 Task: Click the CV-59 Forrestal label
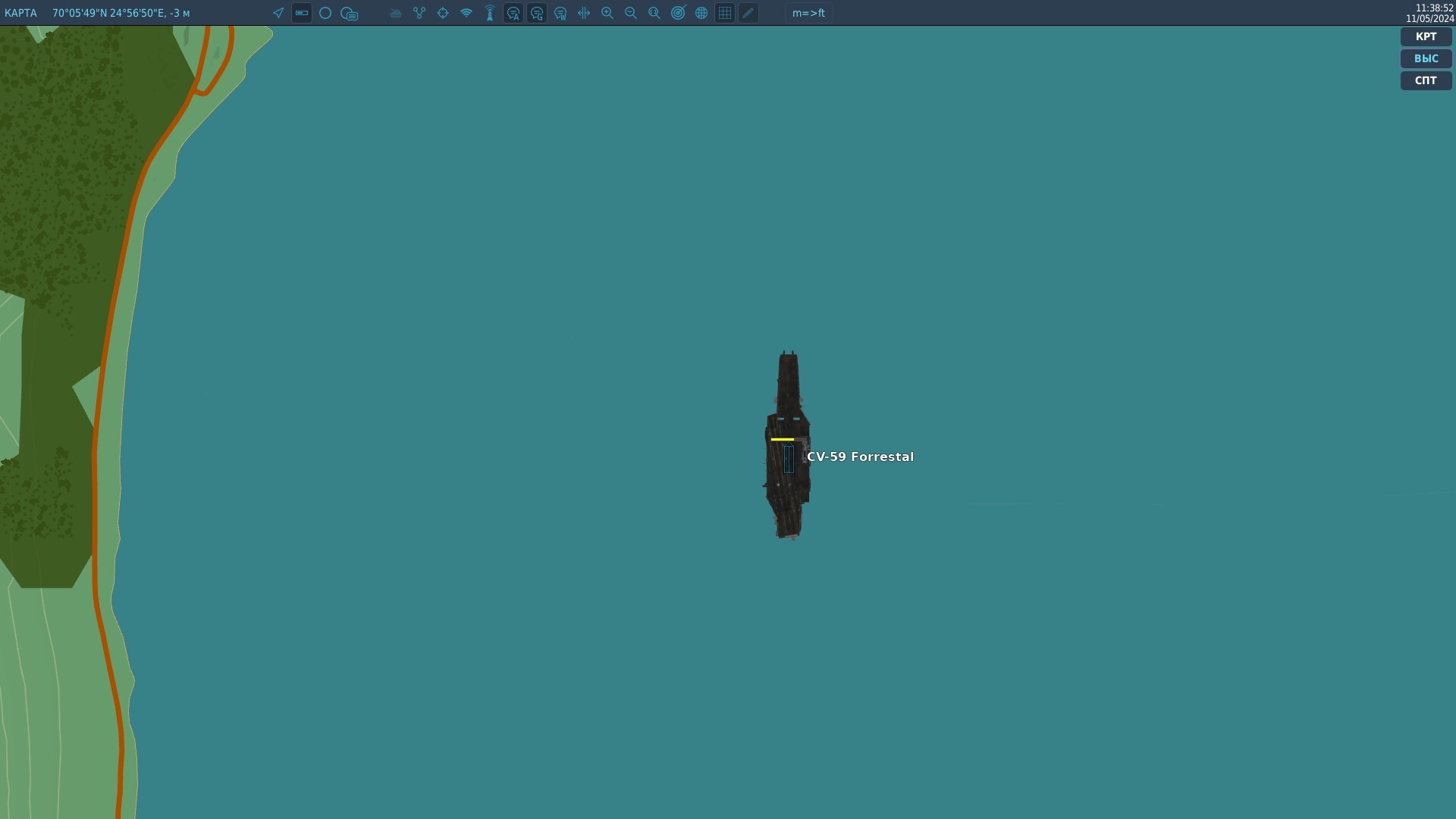[x=860, y=457]
